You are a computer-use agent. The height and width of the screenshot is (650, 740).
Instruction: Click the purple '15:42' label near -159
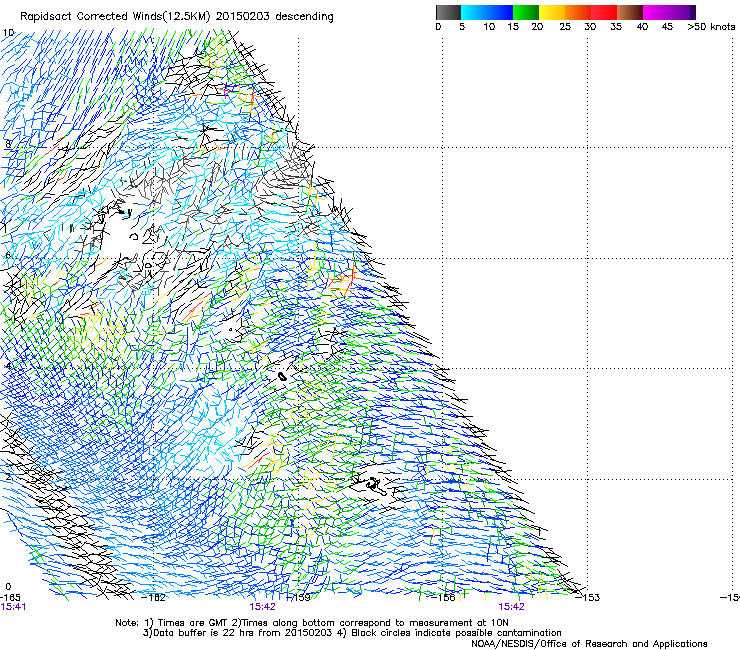(262, 607)
